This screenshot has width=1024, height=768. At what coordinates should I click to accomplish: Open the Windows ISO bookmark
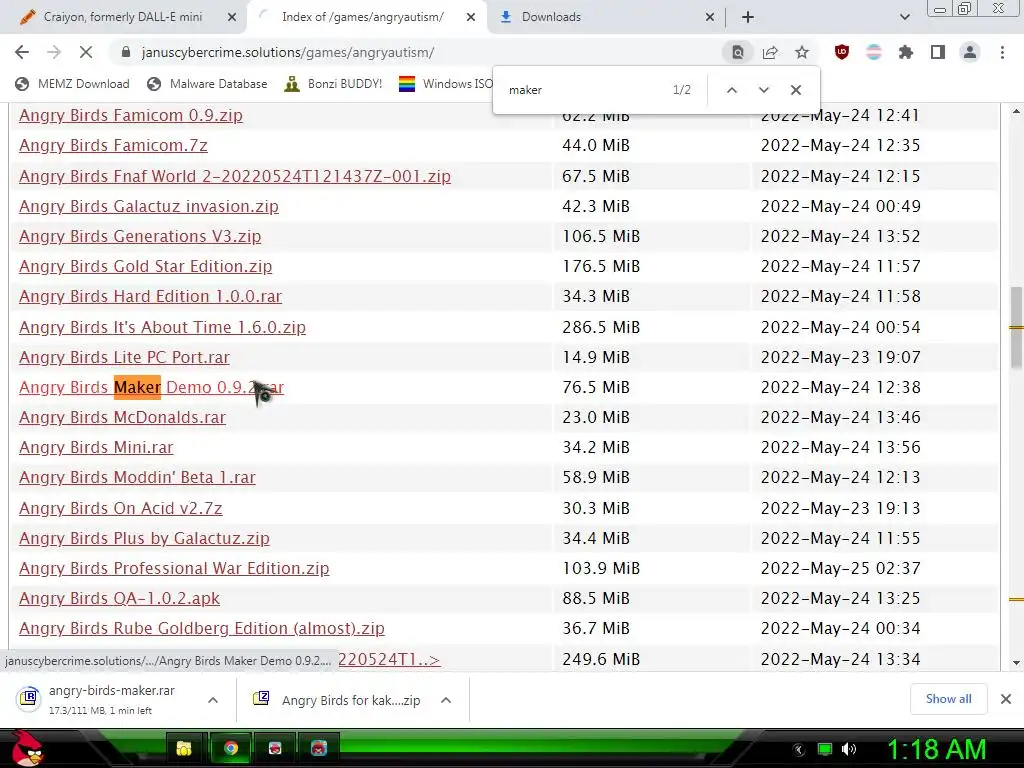(446, 84)
